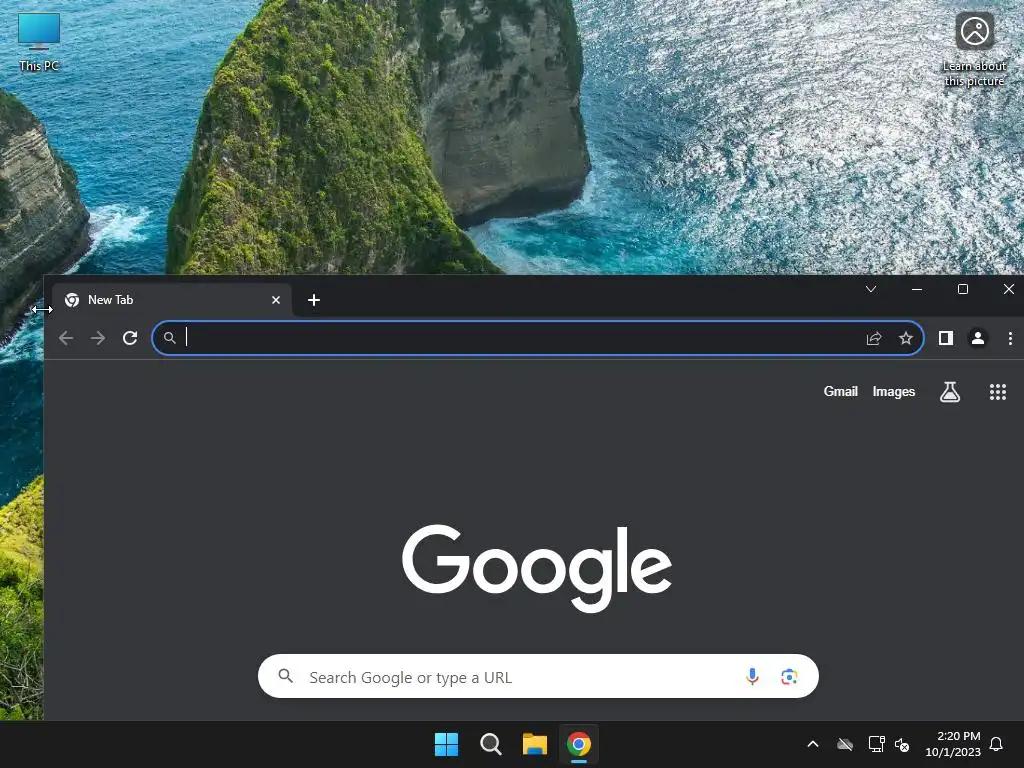Select the New Tab browser tab

[x=171, y=300]
